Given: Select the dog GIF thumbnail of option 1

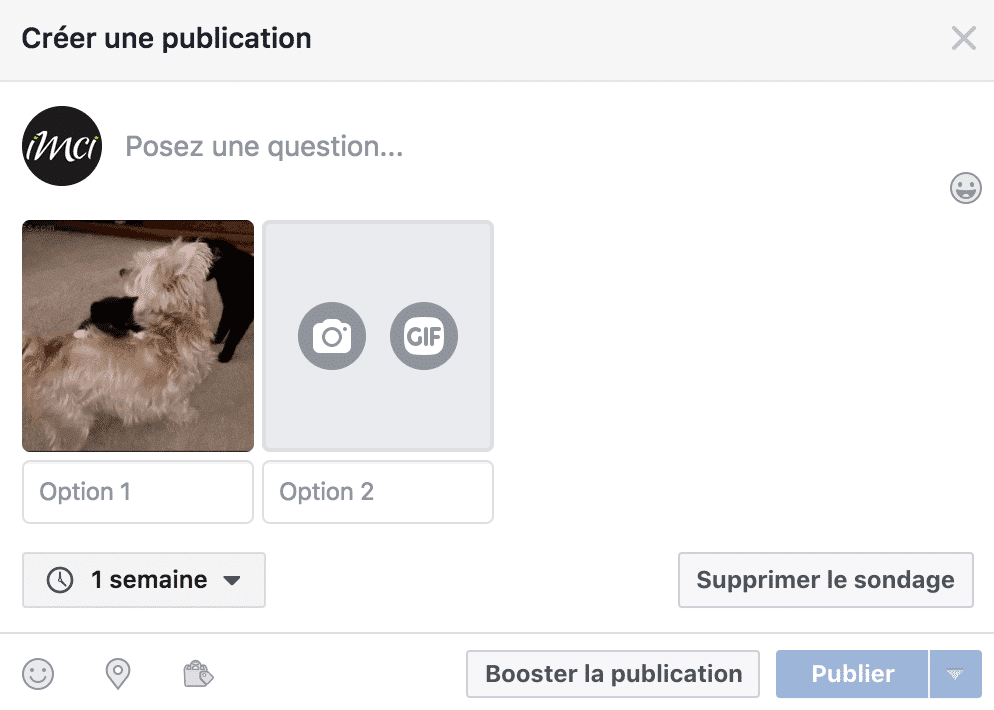Looking at the screenshot, I should pos(138,336).
